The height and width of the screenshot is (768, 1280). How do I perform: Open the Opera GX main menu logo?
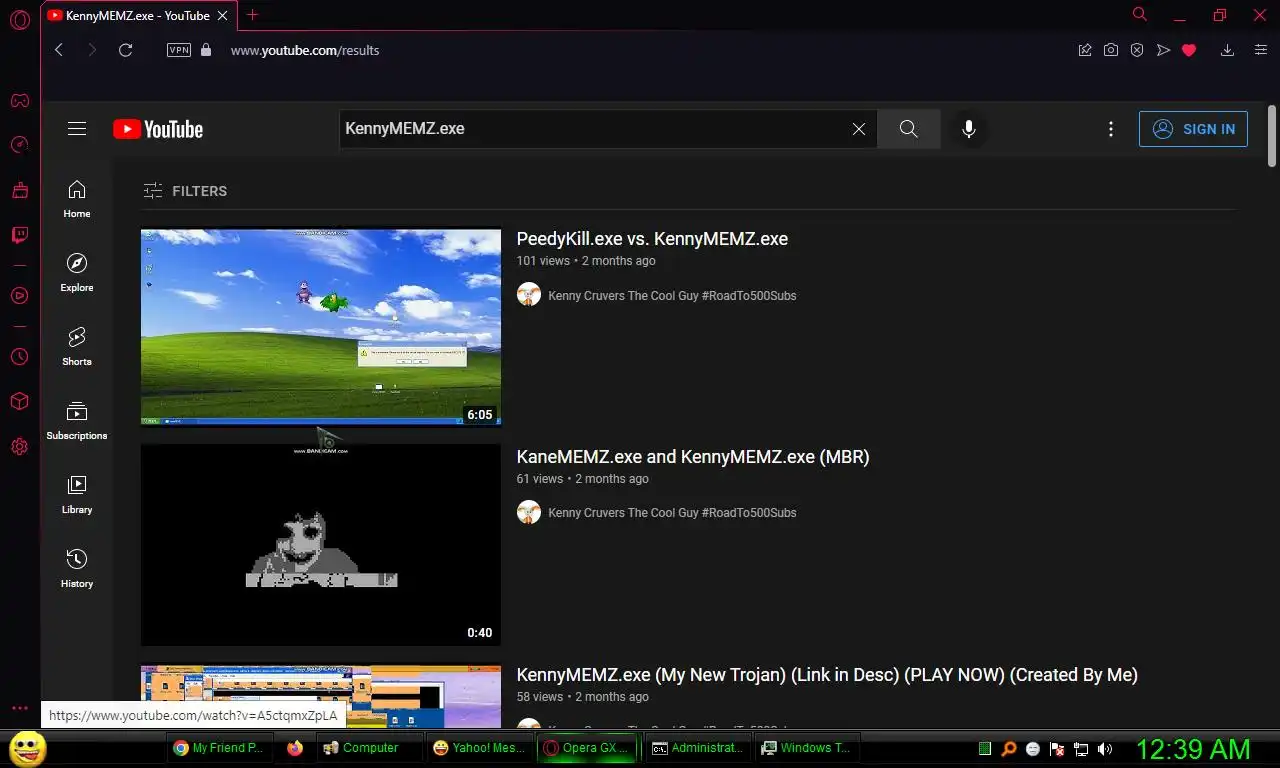point(20,19)
